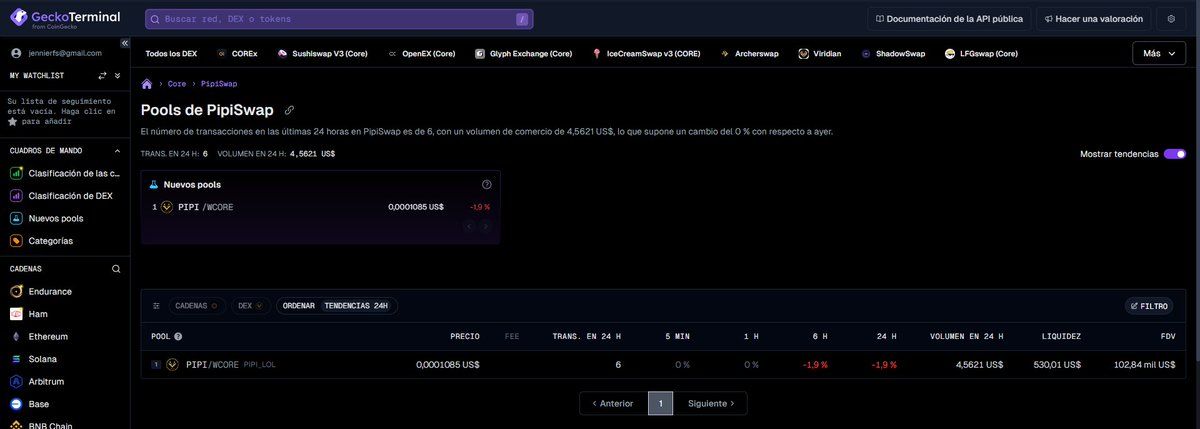
Task: Open the user account avatar icon
Action: coord(15,52)
